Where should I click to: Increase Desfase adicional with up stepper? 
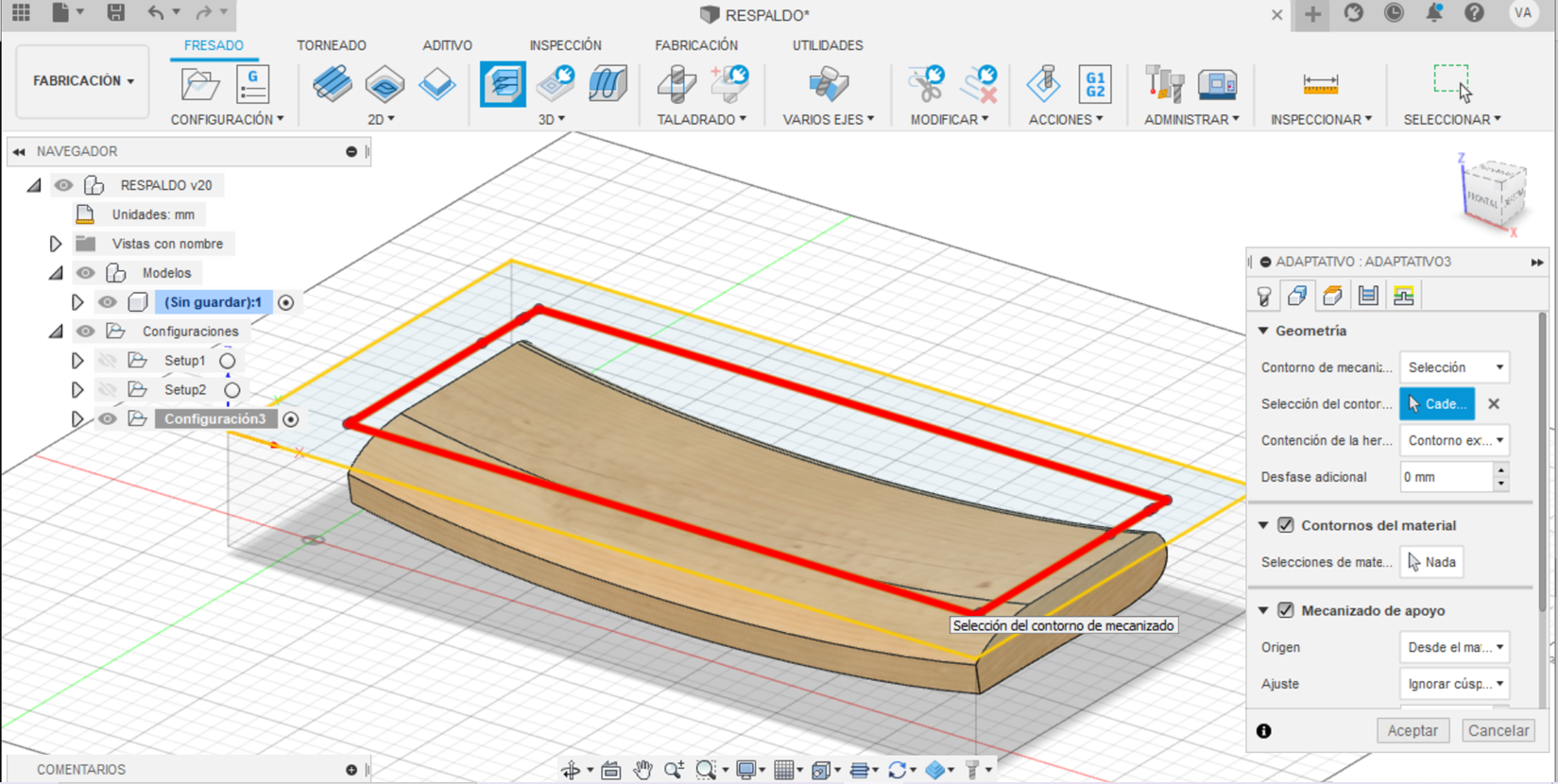[1500, 469]
